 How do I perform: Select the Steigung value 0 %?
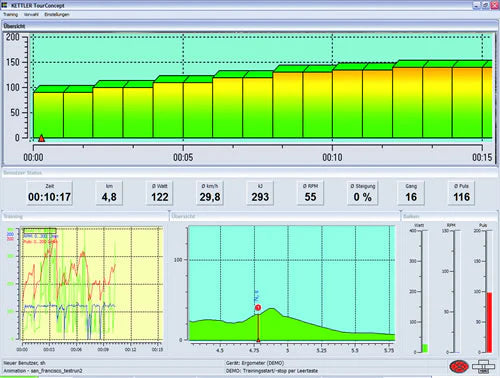click(363, 197)
